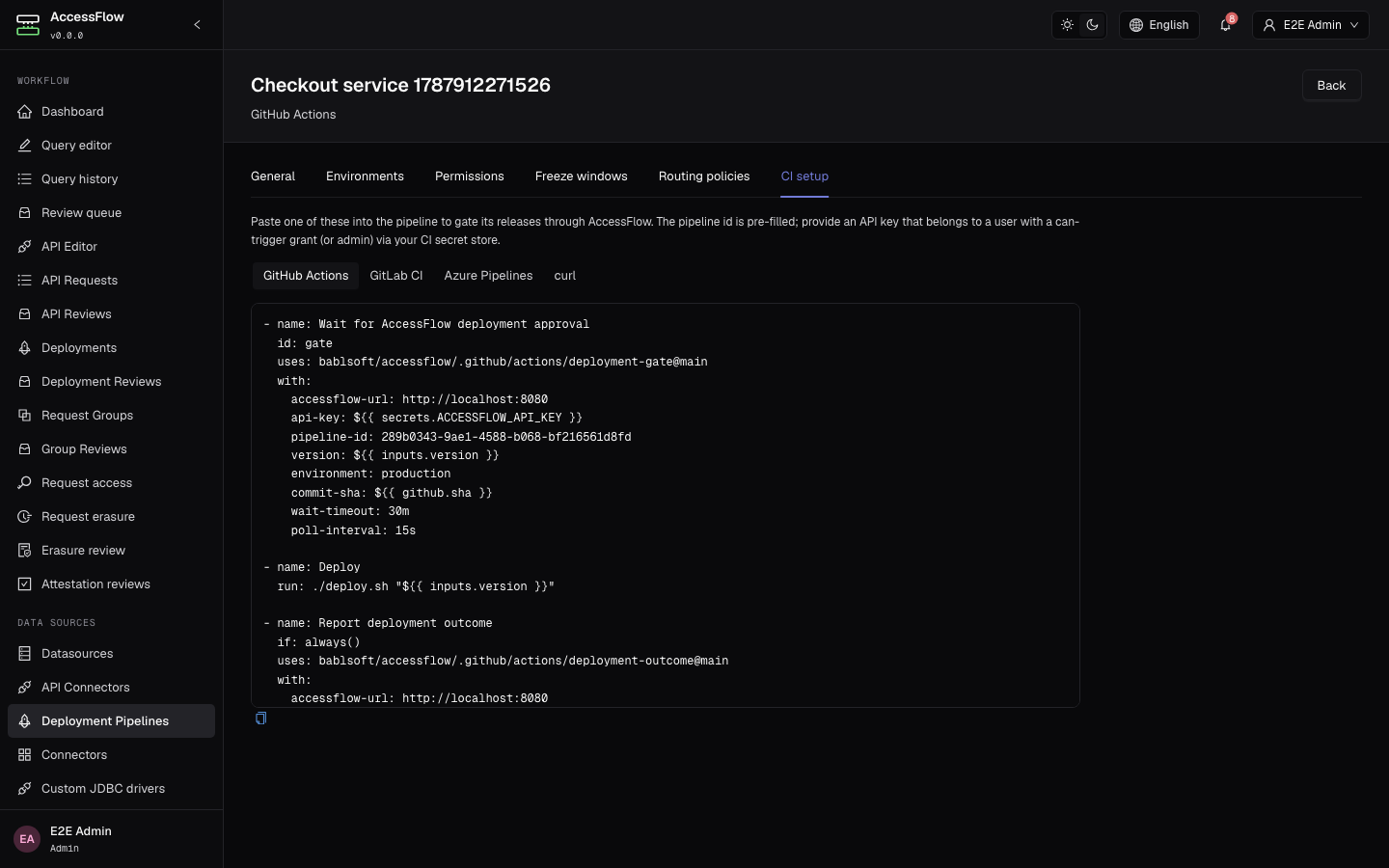Click the Datasources database icon
Viewport: 1389px width, 868px height.
click(x=25, y=654)
